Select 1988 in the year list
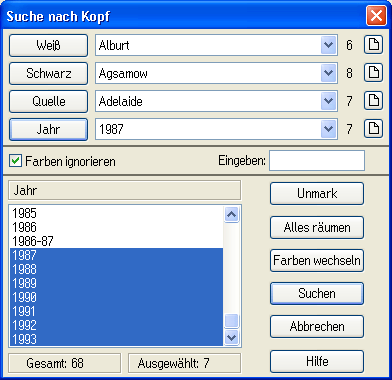This screenshot has height=380, width=392. click(x=116, y=269)
